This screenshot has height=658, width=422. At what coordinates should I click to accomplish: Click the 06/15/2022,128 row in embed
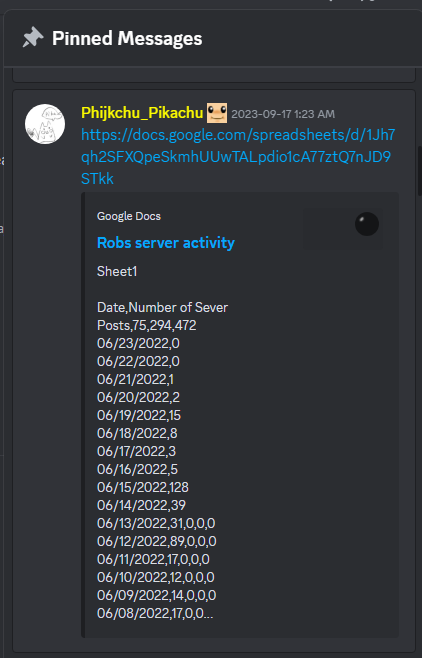tap(143, 487)
